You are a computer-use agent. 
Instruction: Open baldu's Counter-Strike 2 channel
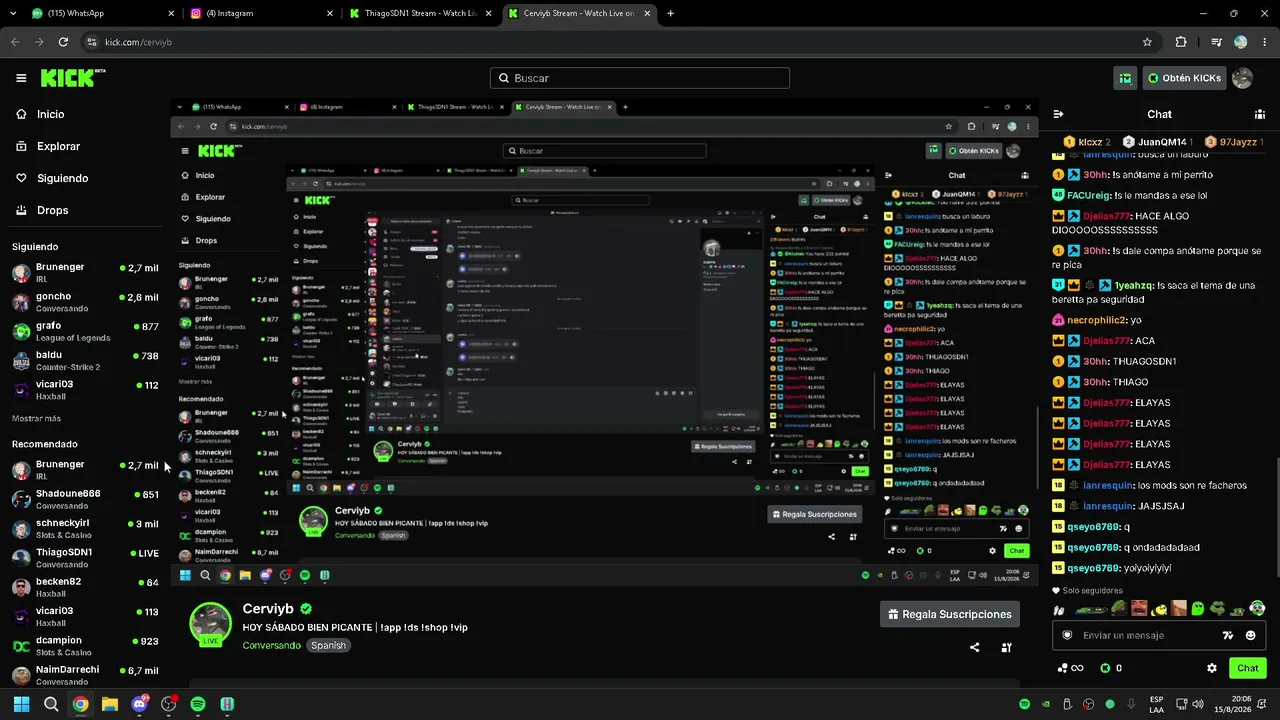tap(85, 359)
